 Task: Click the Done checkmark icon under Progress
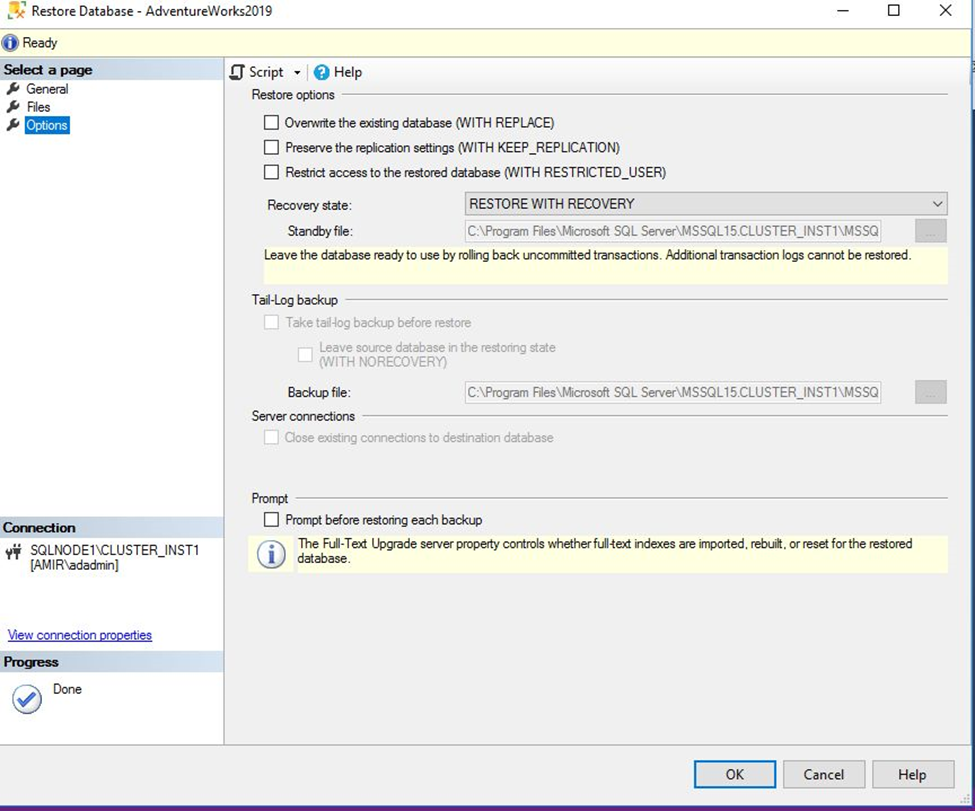tap(25, 699)
